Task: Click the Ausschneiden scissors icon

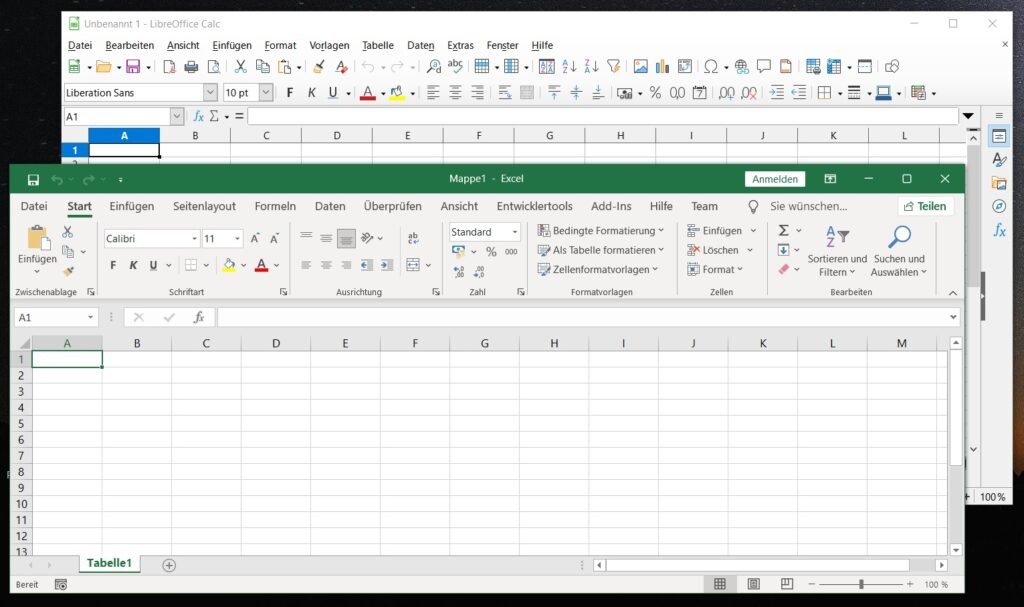Action: 68,230
